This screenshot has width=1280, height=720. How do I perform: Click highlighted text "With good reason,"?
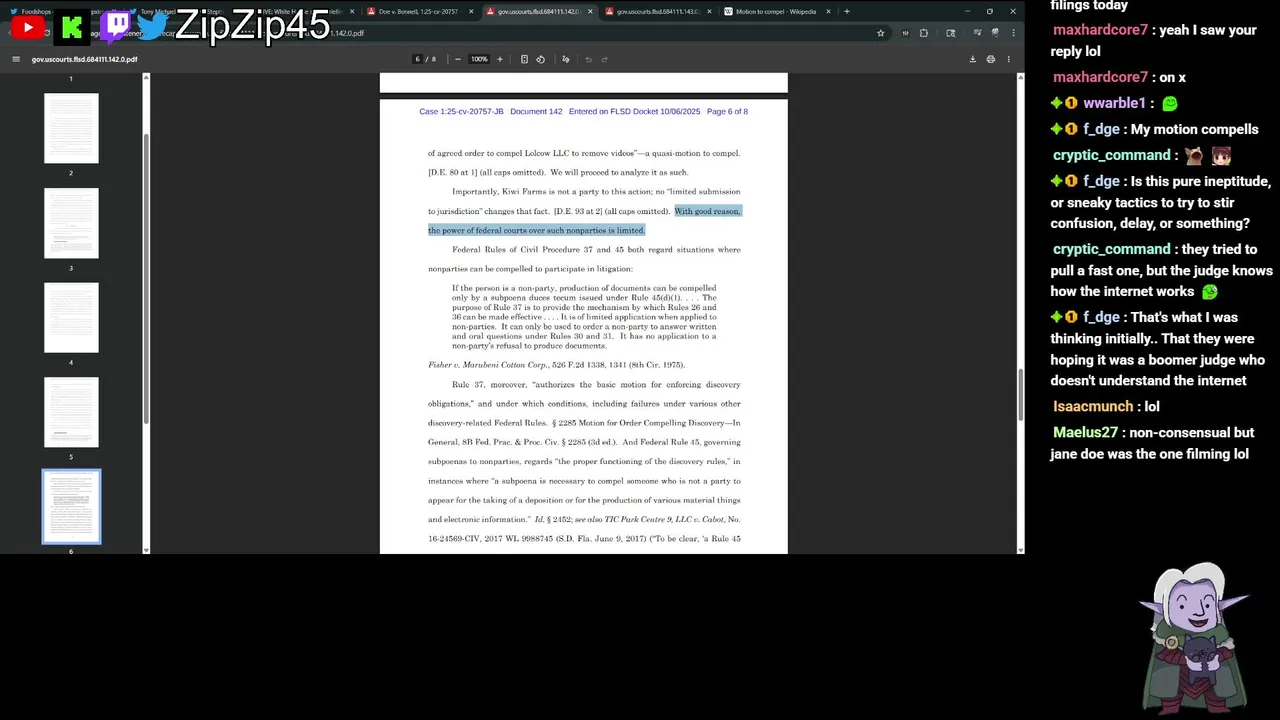pos(708,211)
